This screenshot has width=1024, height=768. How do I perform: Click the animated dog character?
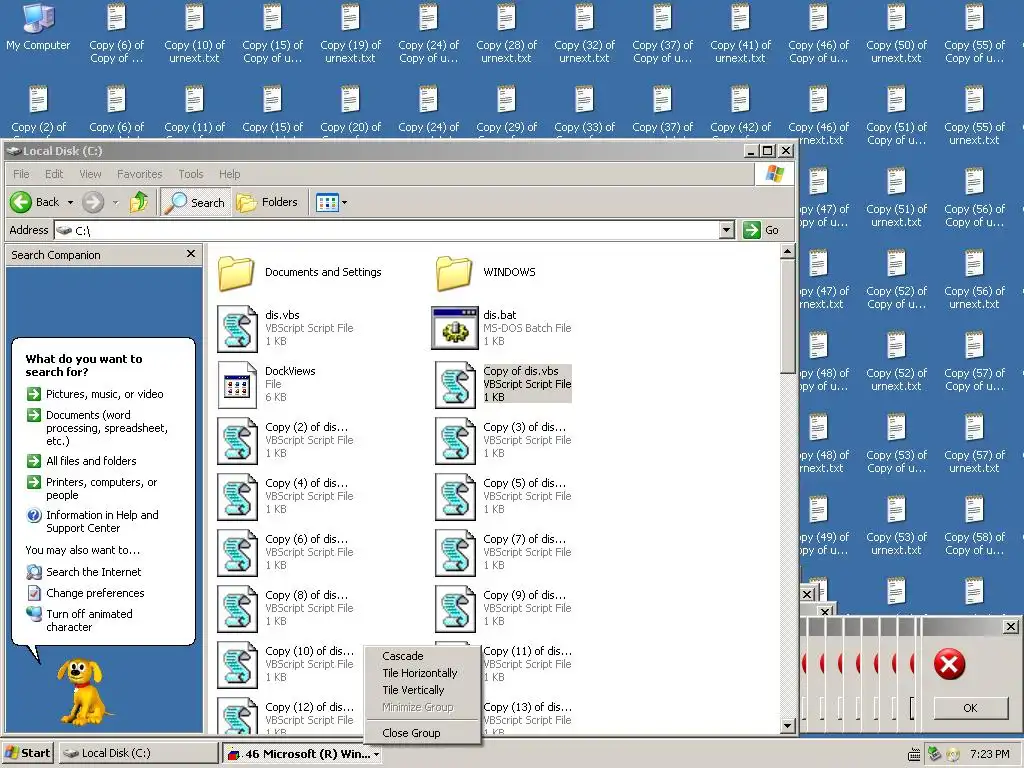click(82, 690)
